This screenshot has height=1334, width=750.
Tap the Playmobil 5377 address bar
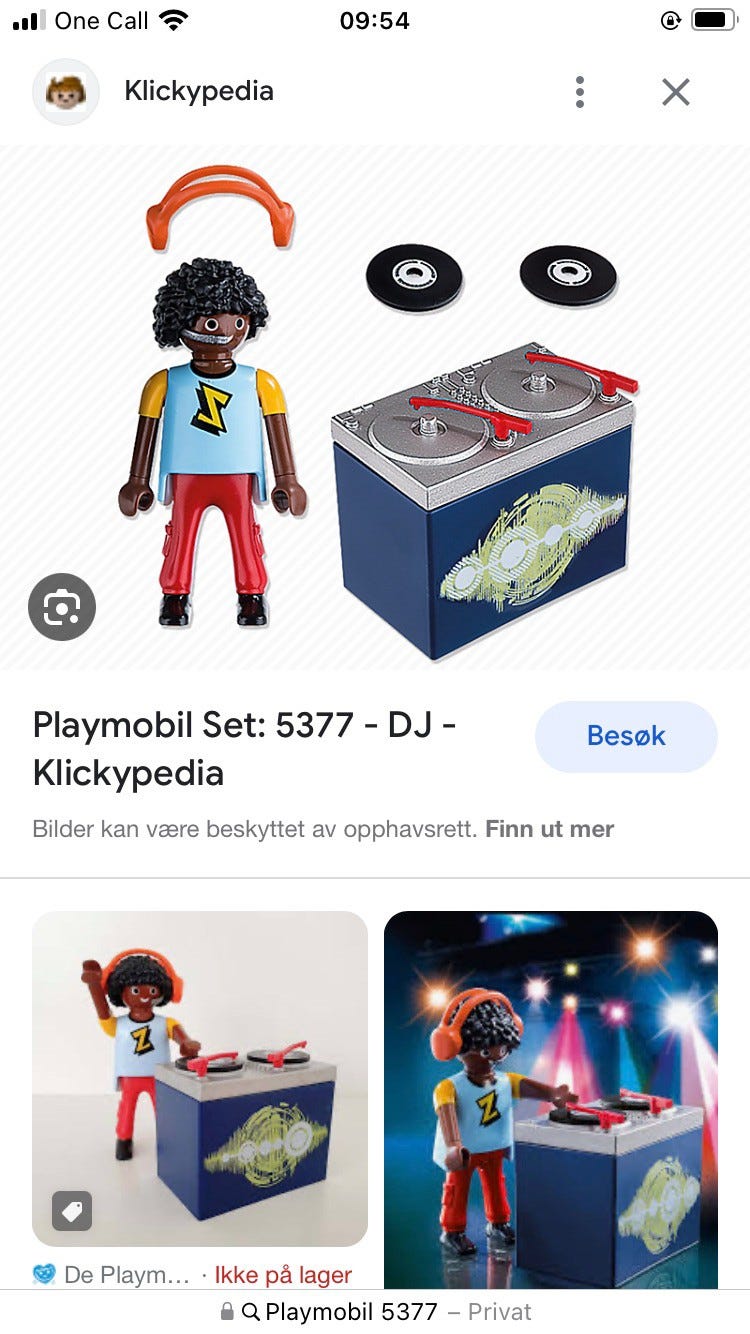tap(375, 1311)
